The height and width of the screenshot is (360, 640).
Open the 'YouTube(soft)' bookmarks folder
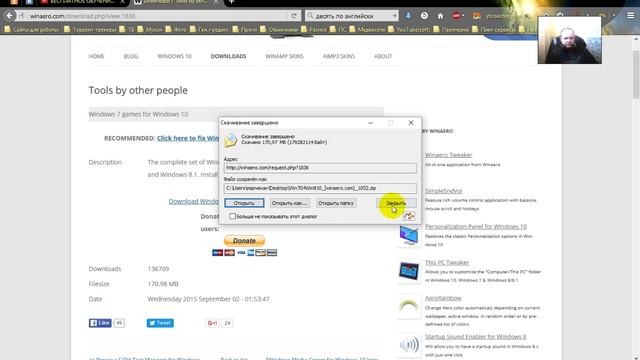click(409, 29)
